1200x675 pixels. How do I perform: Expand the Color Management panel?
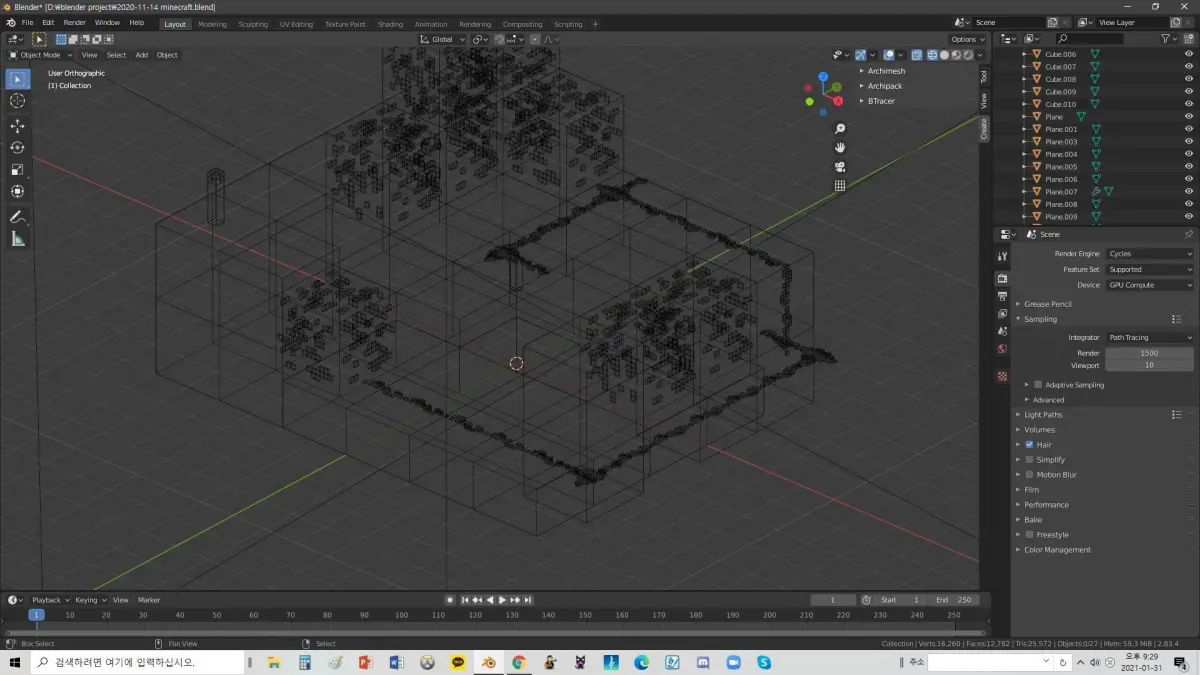pyautogui.click(x=1057, y=550)
